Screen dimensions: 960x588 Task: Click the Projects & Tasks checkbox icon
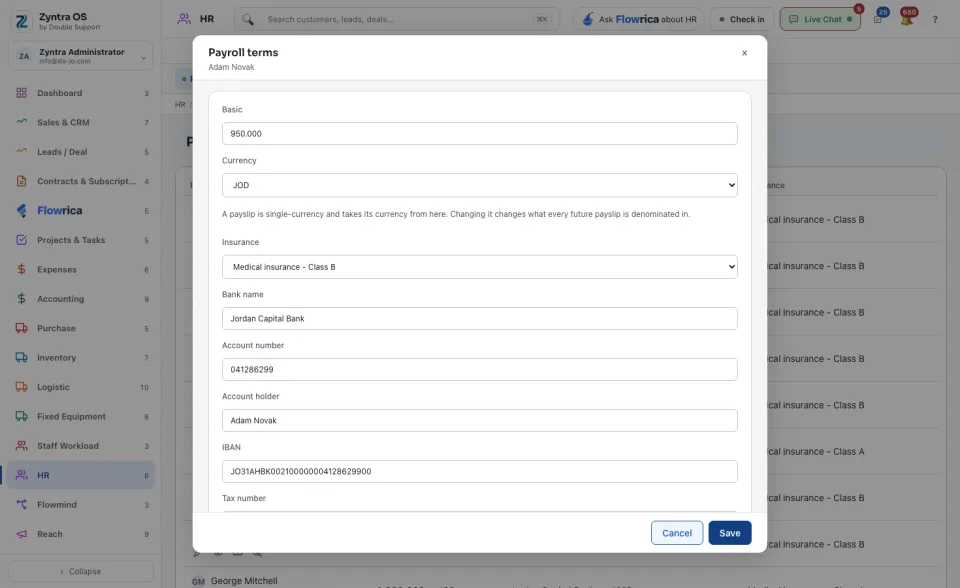[21, 239]
